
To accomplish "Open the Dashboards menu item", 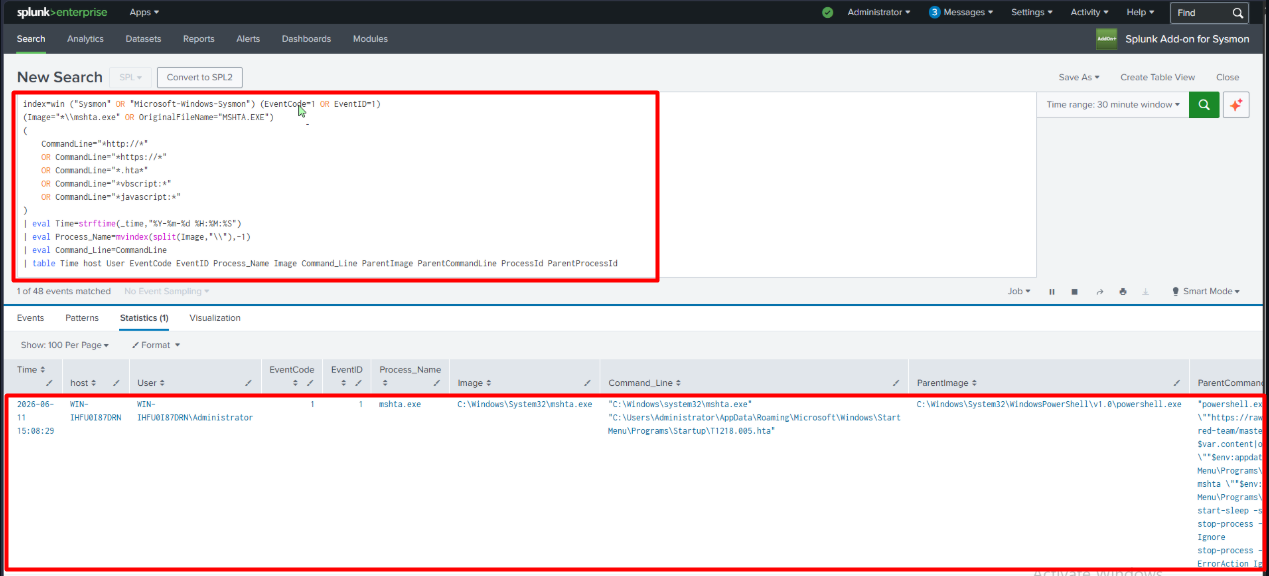I will point(306,39).
